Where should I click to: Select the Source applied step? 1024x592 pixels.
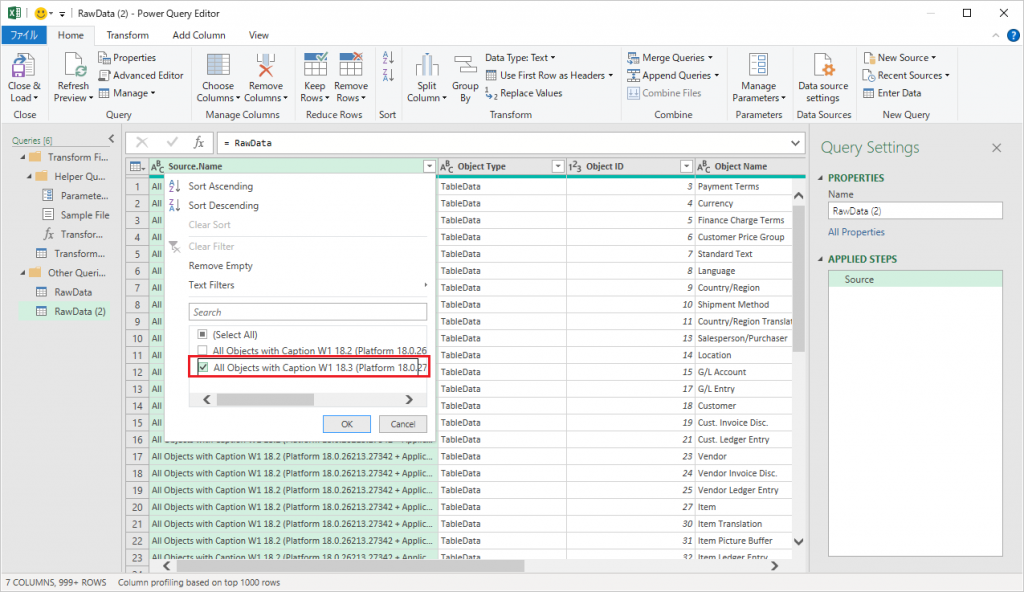coord(915,280)
